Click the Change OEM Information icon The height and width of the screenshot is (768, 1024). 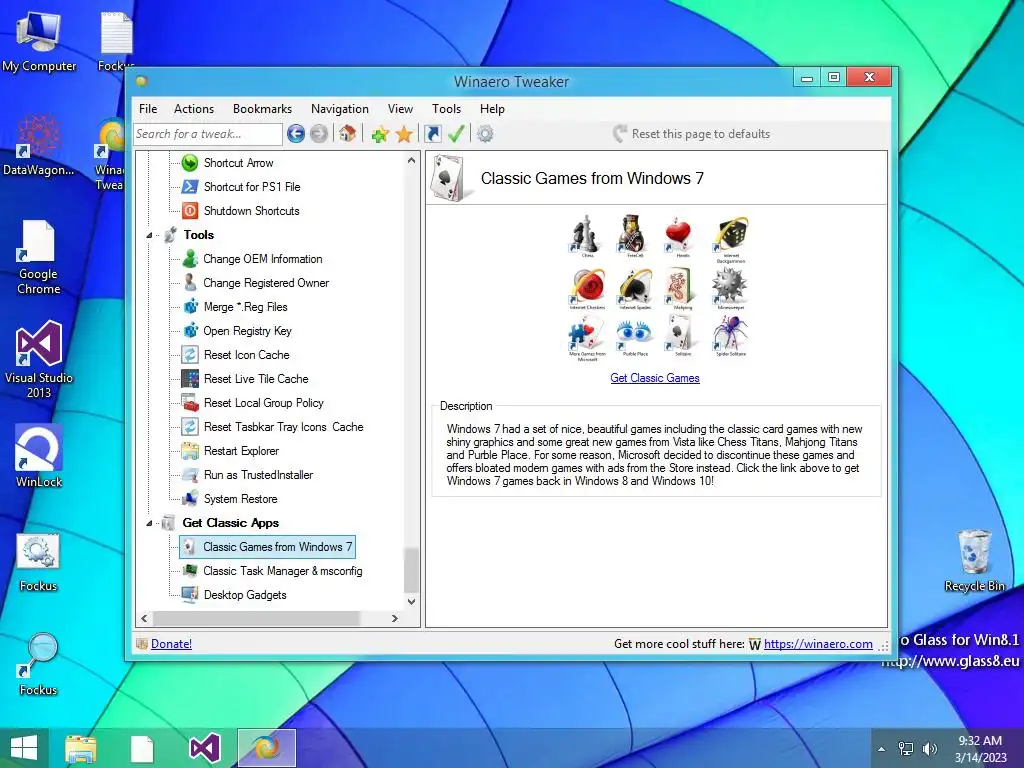click(x=190, y=259)
